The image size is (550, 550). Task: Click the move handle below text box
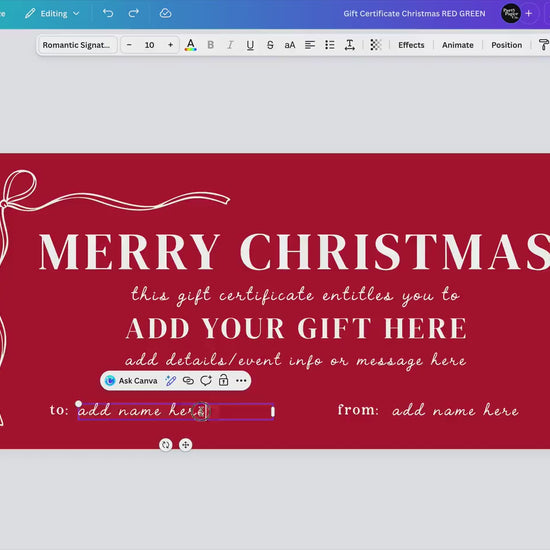click(x=186, y=445)
